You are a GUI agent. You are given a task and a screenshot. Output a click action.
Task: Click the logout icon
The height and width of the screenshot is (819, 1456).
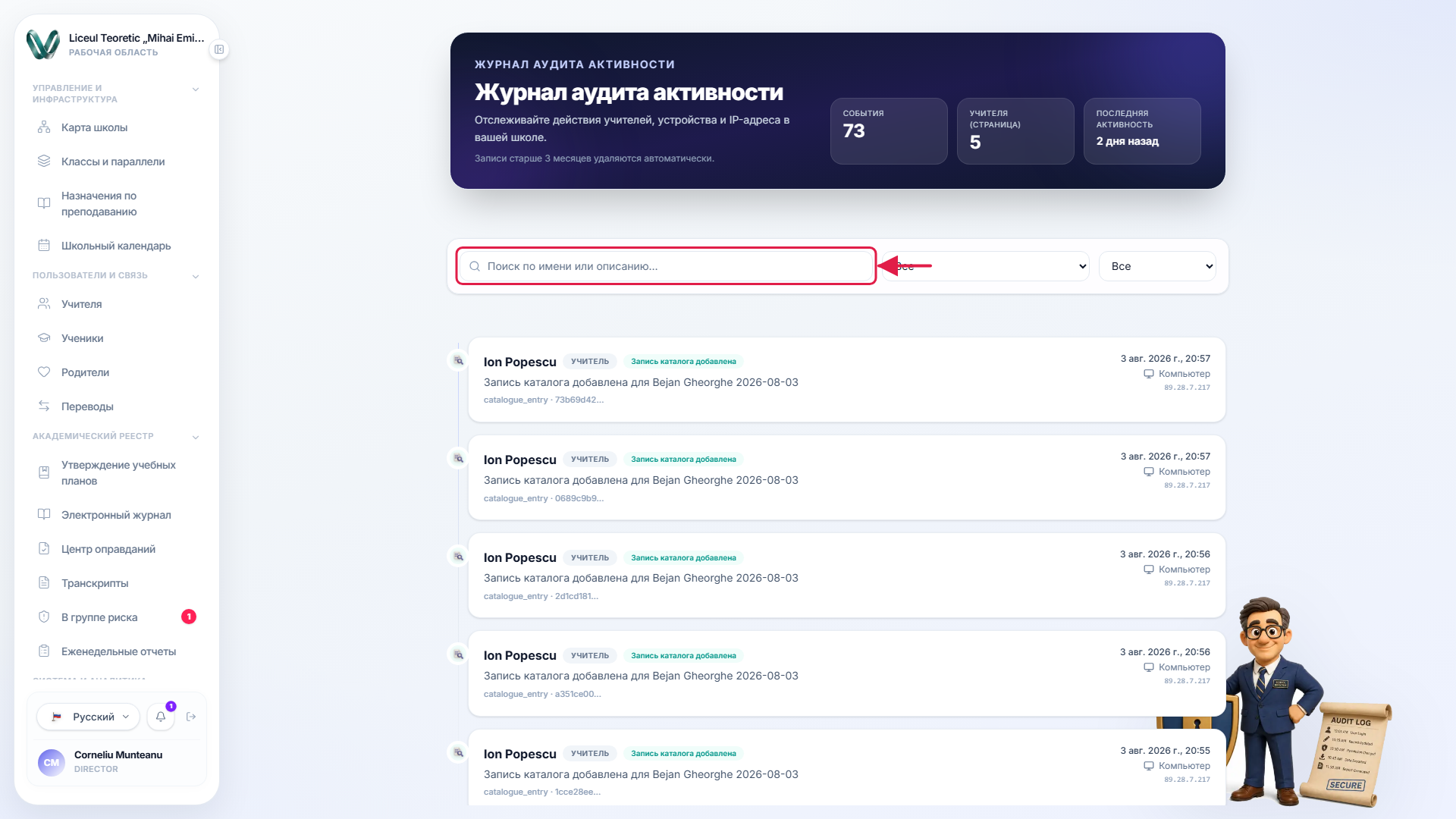[x=191, y=717]
